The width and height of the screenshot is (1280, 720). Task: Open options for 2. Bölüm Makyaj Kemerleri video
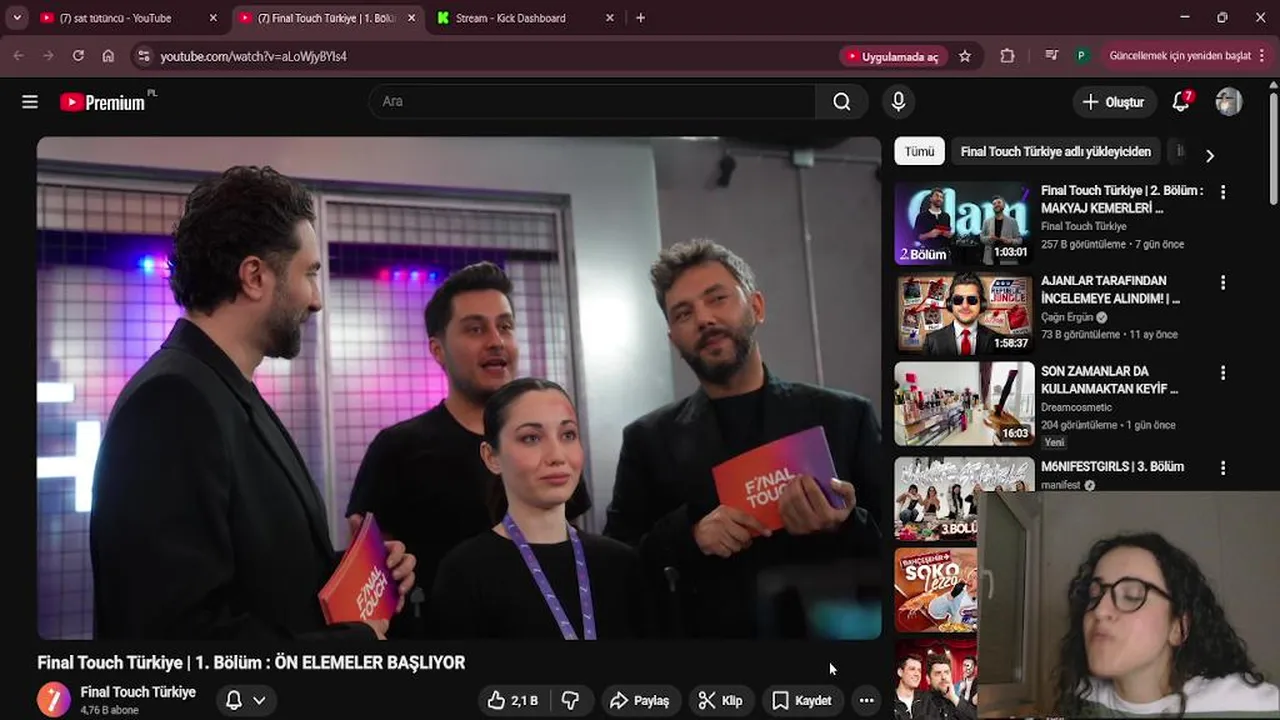(1222, 192)
